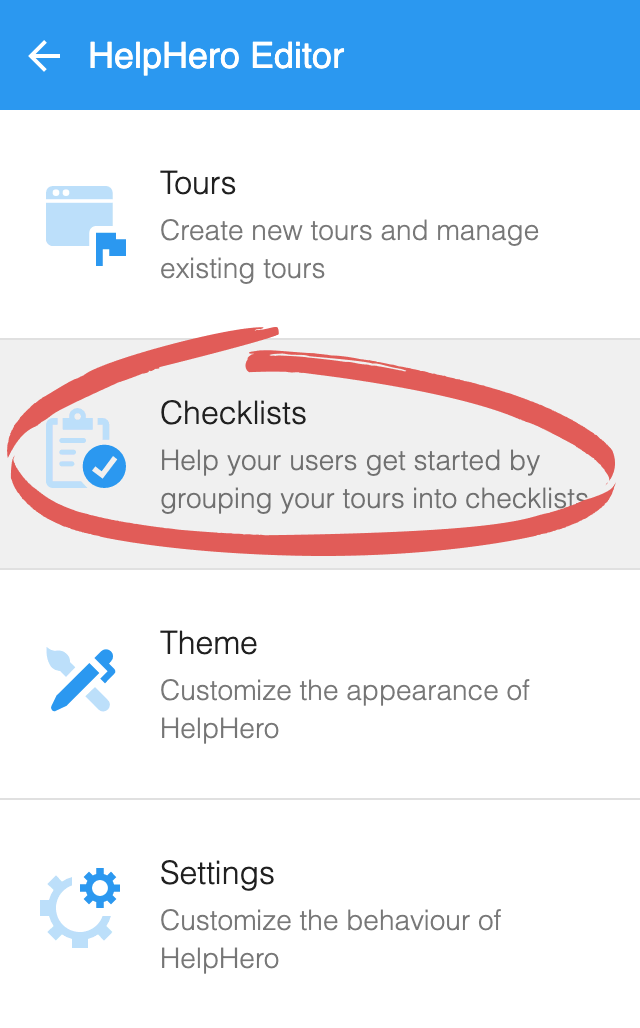This screenshot has width=640, height=1028.
Task: Click the blue flag on Tours icon
Action: [110, 248]
